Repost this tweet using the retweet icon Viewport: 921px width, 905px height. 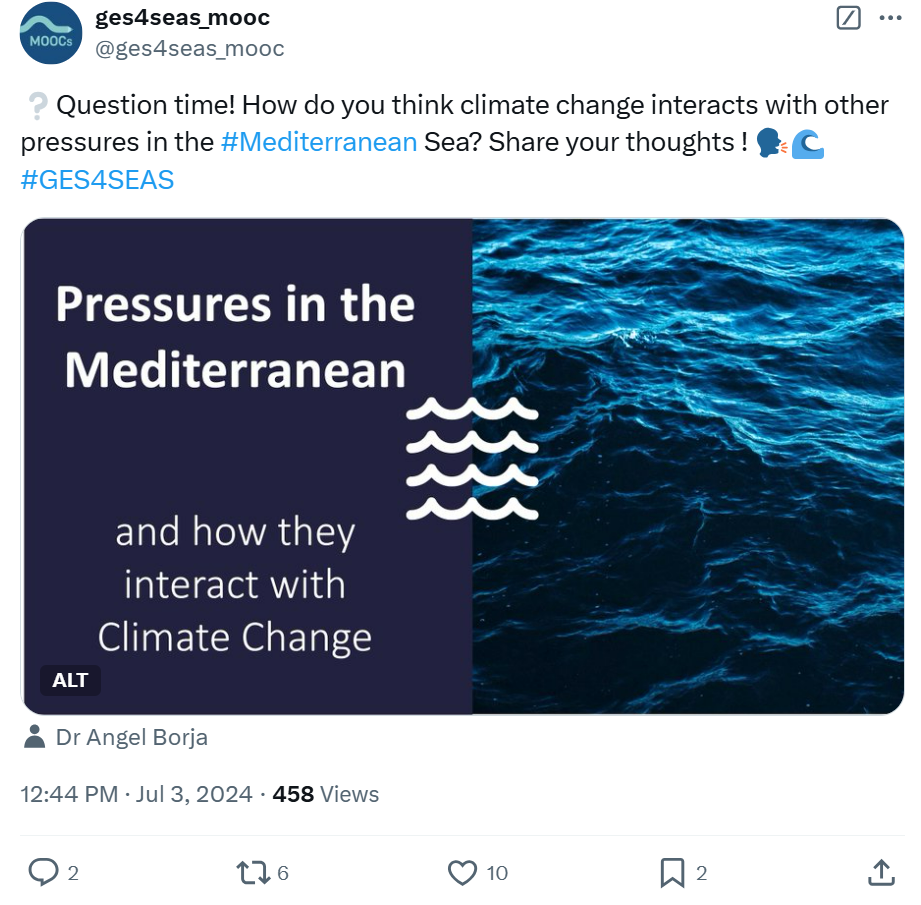tap(252, 873)
